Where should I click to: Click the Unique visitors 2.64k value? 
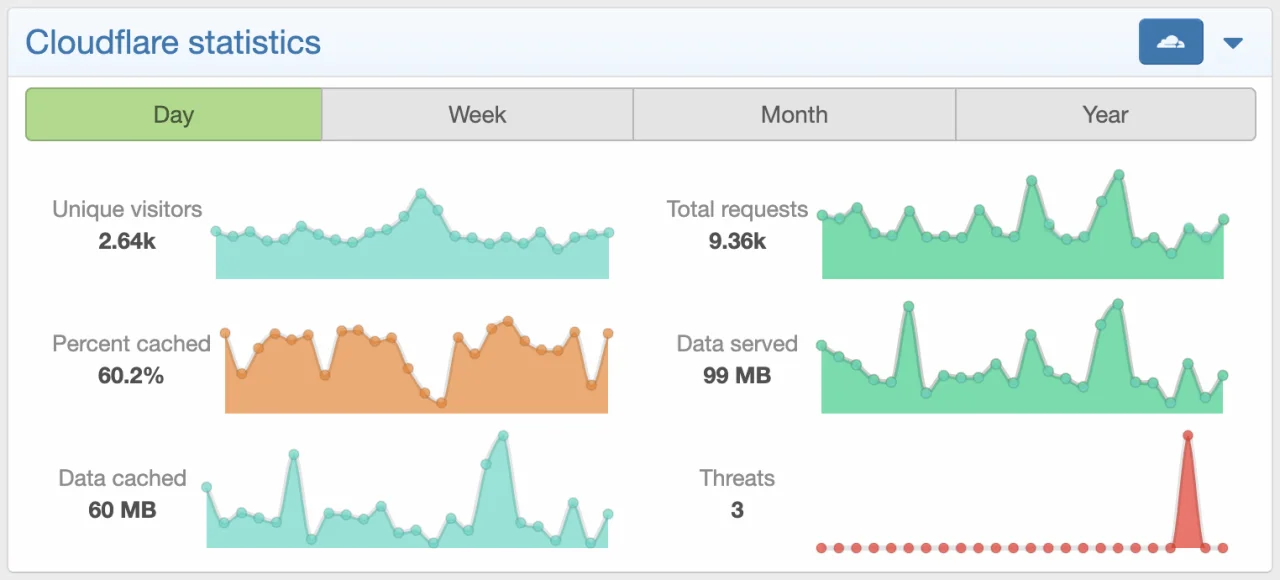pyautogui.click(x=126, y=241)
